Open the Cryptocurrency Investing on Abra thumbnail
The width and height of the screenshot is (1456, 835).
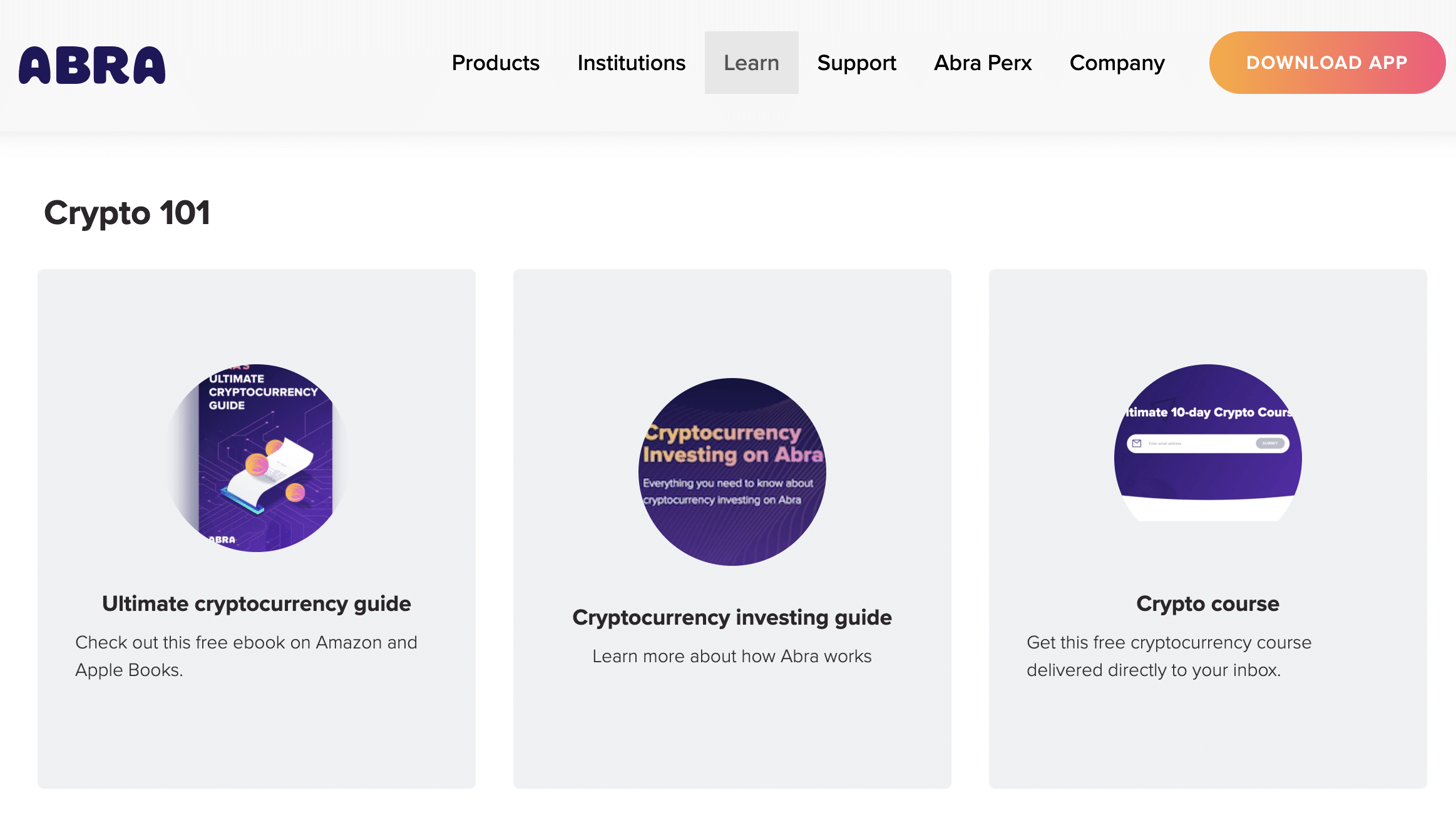coord(732,472)
